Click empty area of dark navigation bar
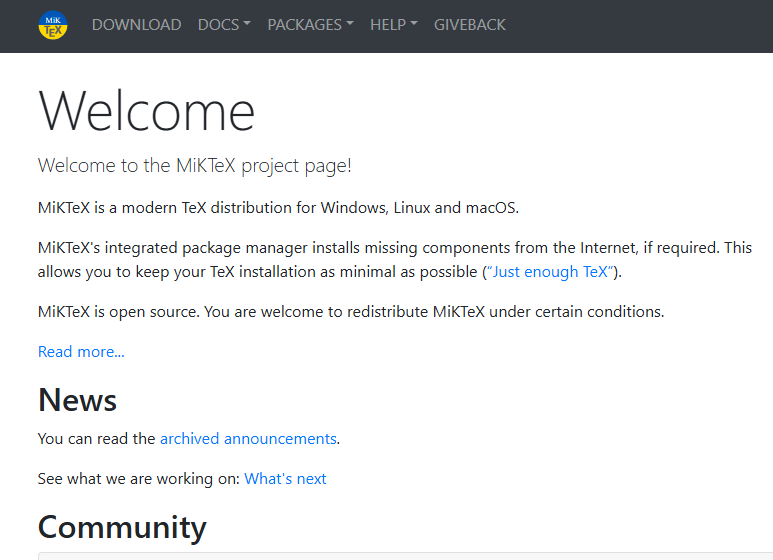 click(x=640, y=25)
